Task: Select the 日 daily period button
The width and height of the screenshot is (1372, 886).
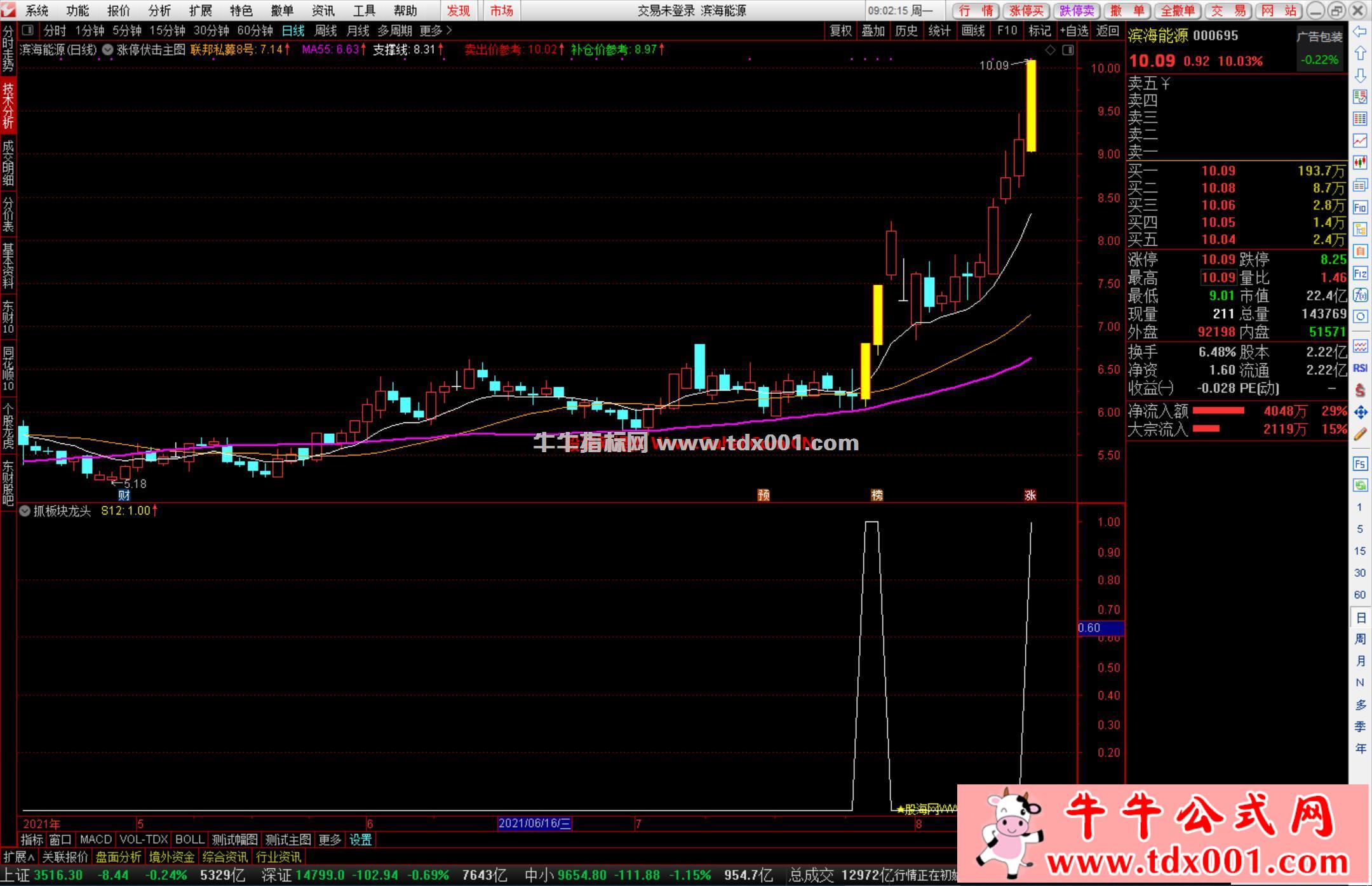Action: tap(1360, 617)
